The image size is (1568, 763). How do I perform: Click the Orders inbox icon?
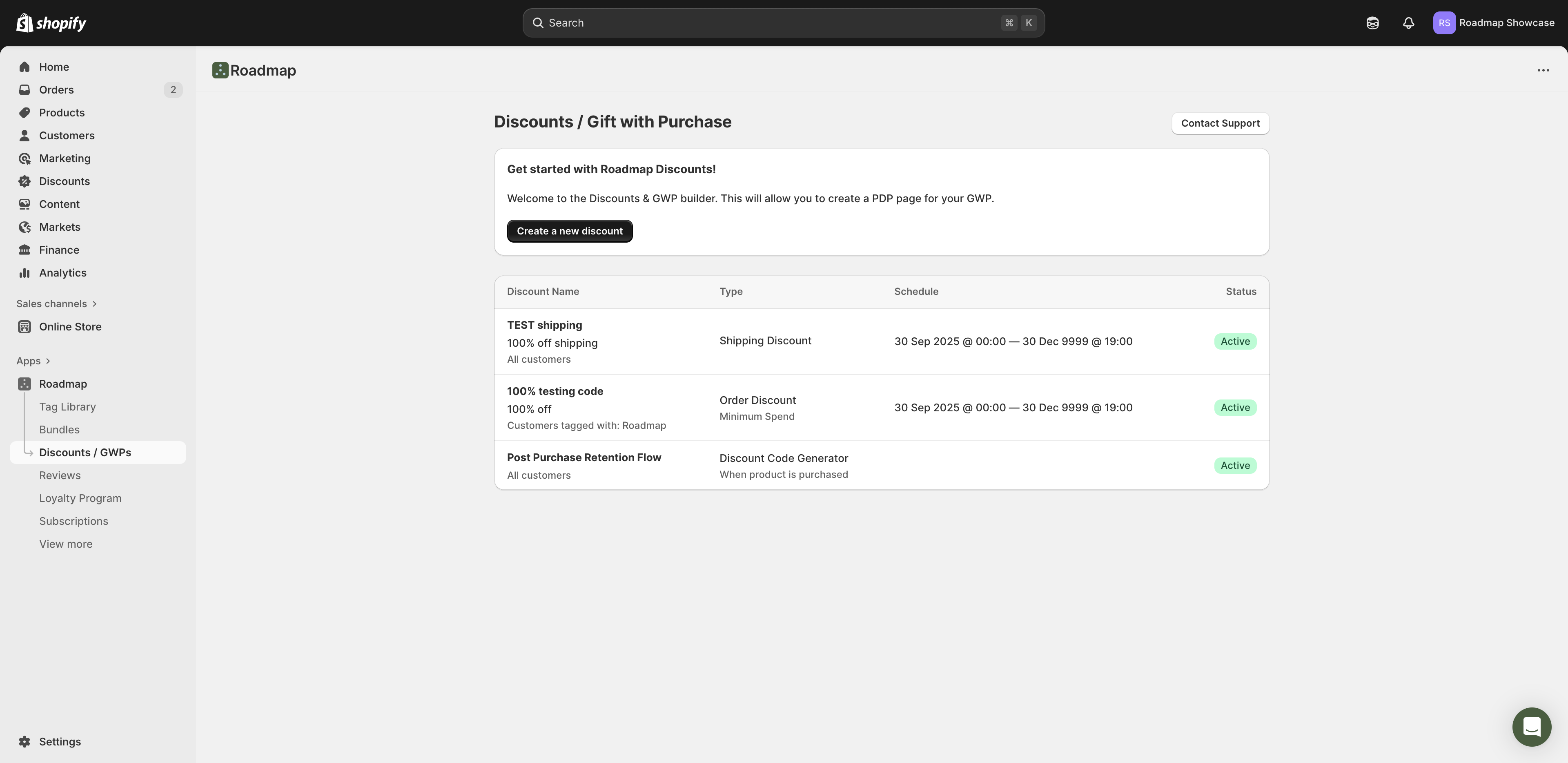24,90
